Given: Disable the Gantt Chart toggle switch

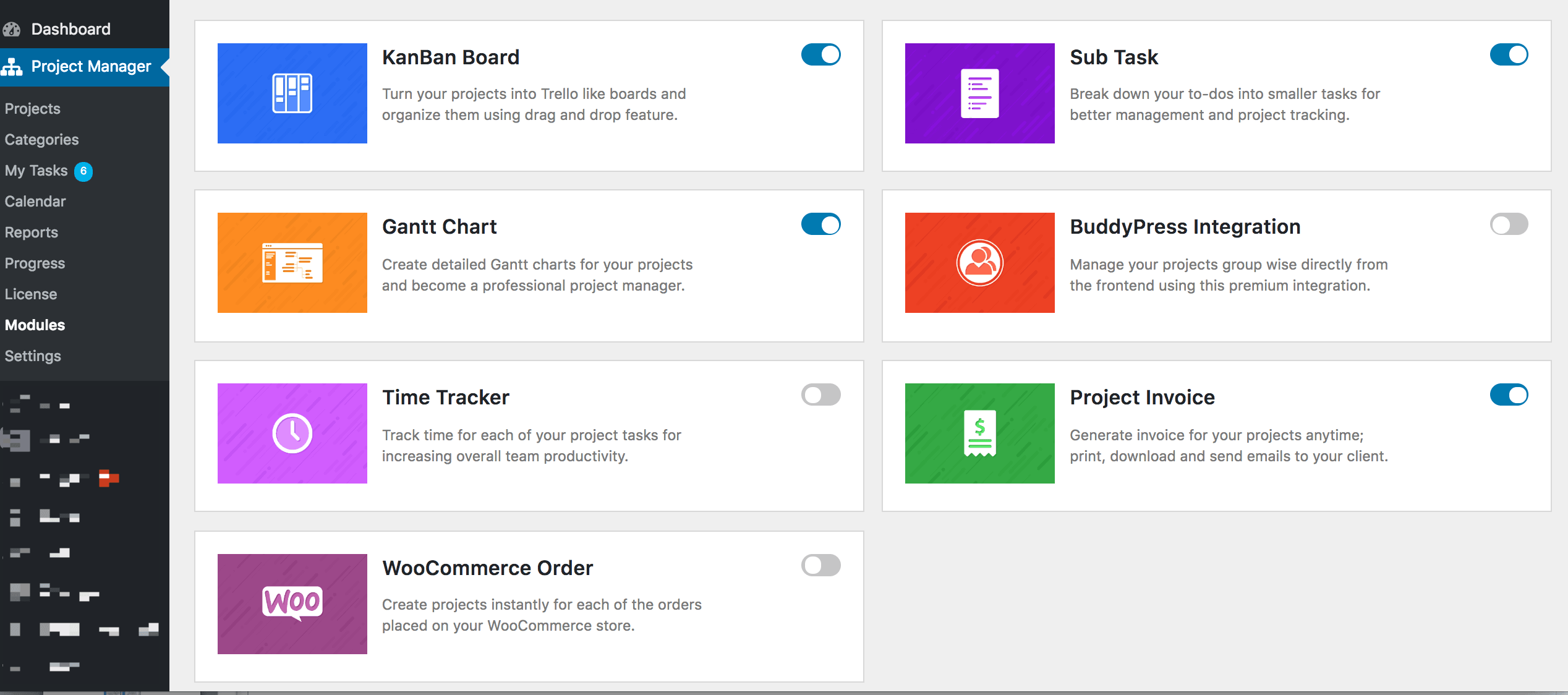Looking at the screenshot, I should click(820, 224).
